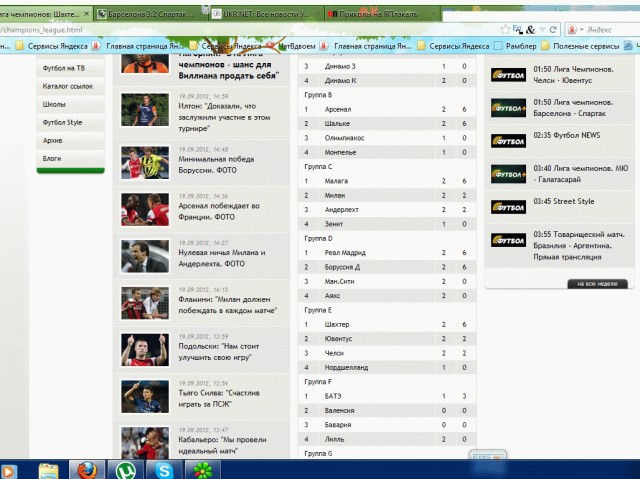The width and height of the screenshot is (640, 479).
Task: Launch Windows Media Player from the taskbar
Action: (8, 472)
